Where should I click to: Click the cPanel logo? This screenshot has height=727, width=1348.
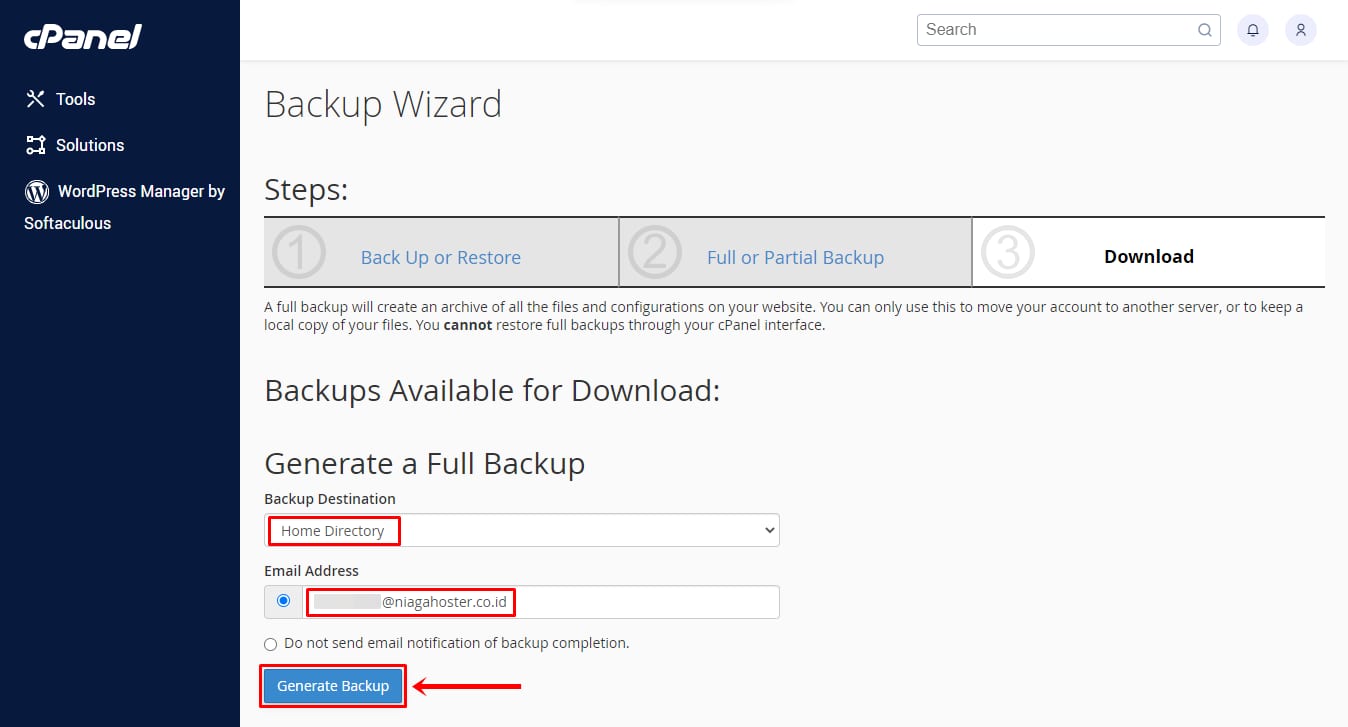tap(83, 37)
